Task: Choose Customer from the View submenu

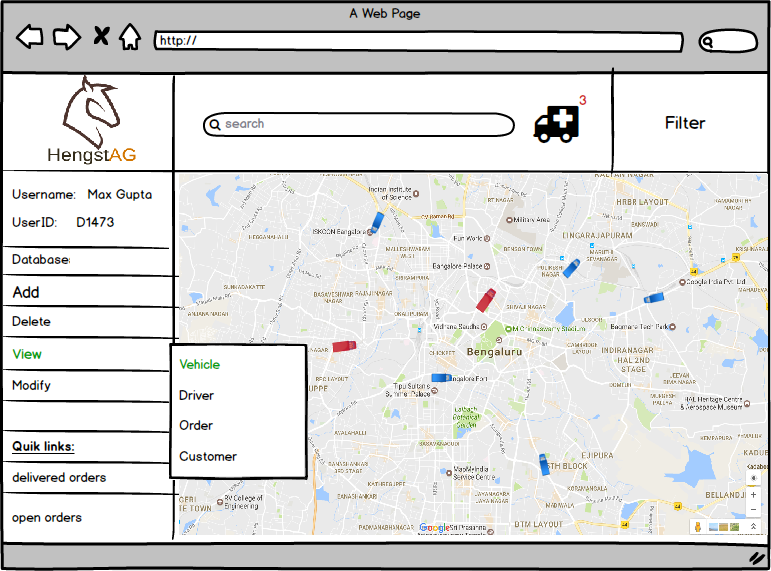Action: 208,456
